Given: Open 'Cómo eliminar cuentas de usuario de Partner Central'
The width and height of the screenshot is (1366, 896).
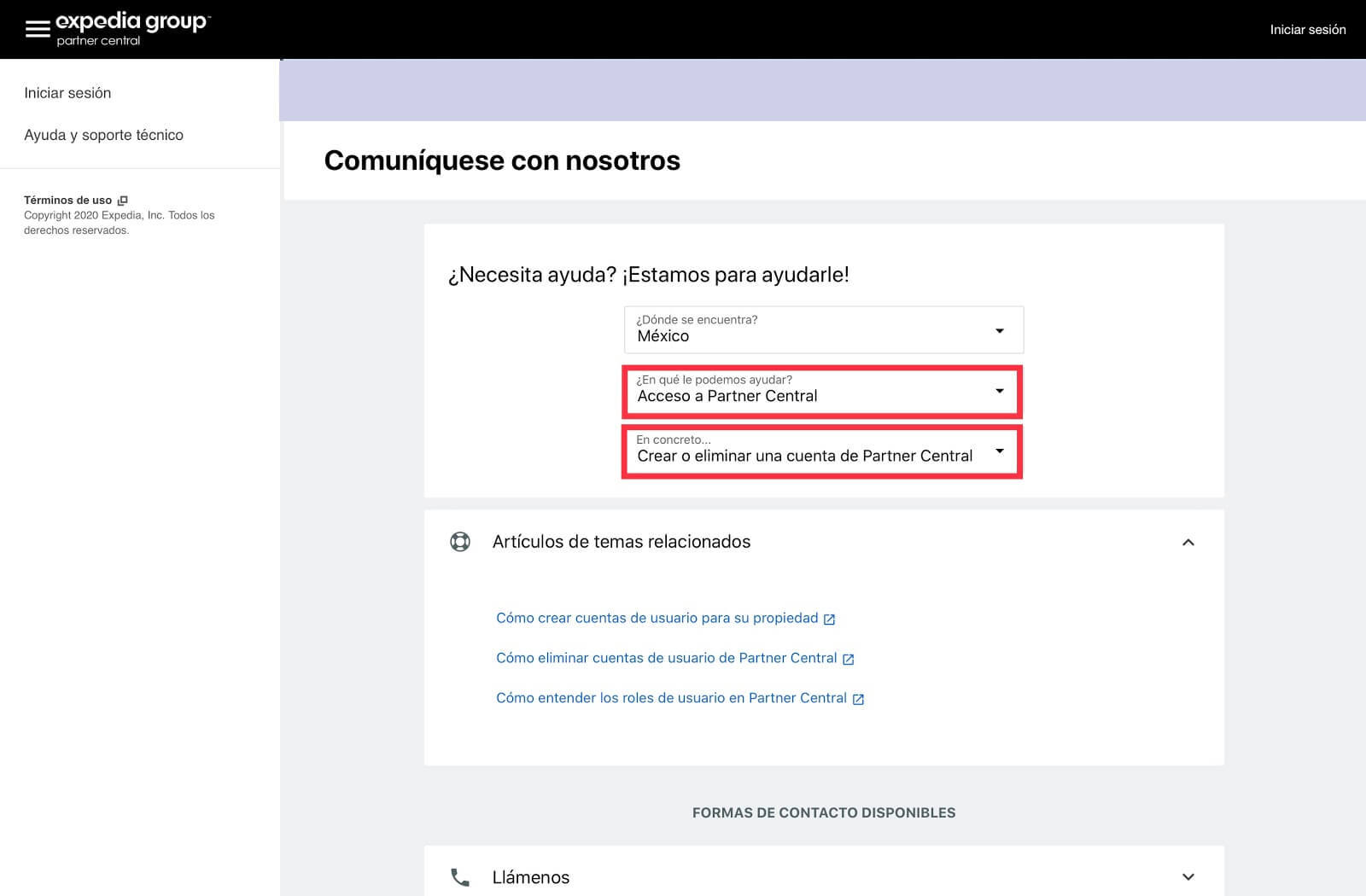Looking at the screenshot, I should [x=667, y=658].
